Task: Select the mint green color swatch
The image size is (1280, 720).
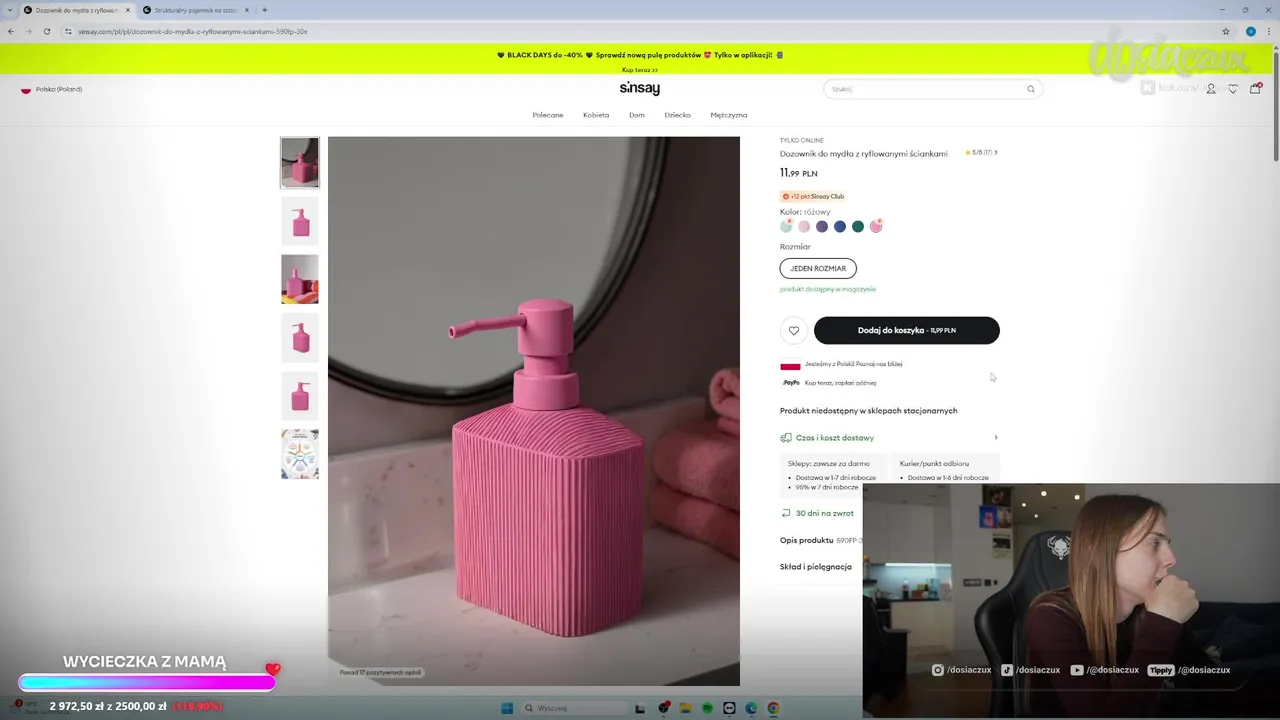Action: tap(786, 226)
